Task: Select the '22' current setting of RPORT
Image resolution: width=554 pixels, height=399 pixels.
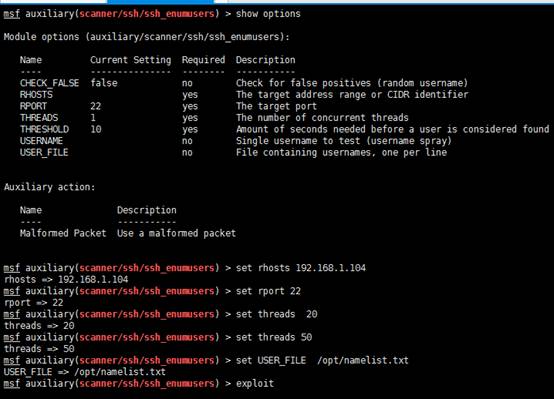Action: tap(96, 106)
